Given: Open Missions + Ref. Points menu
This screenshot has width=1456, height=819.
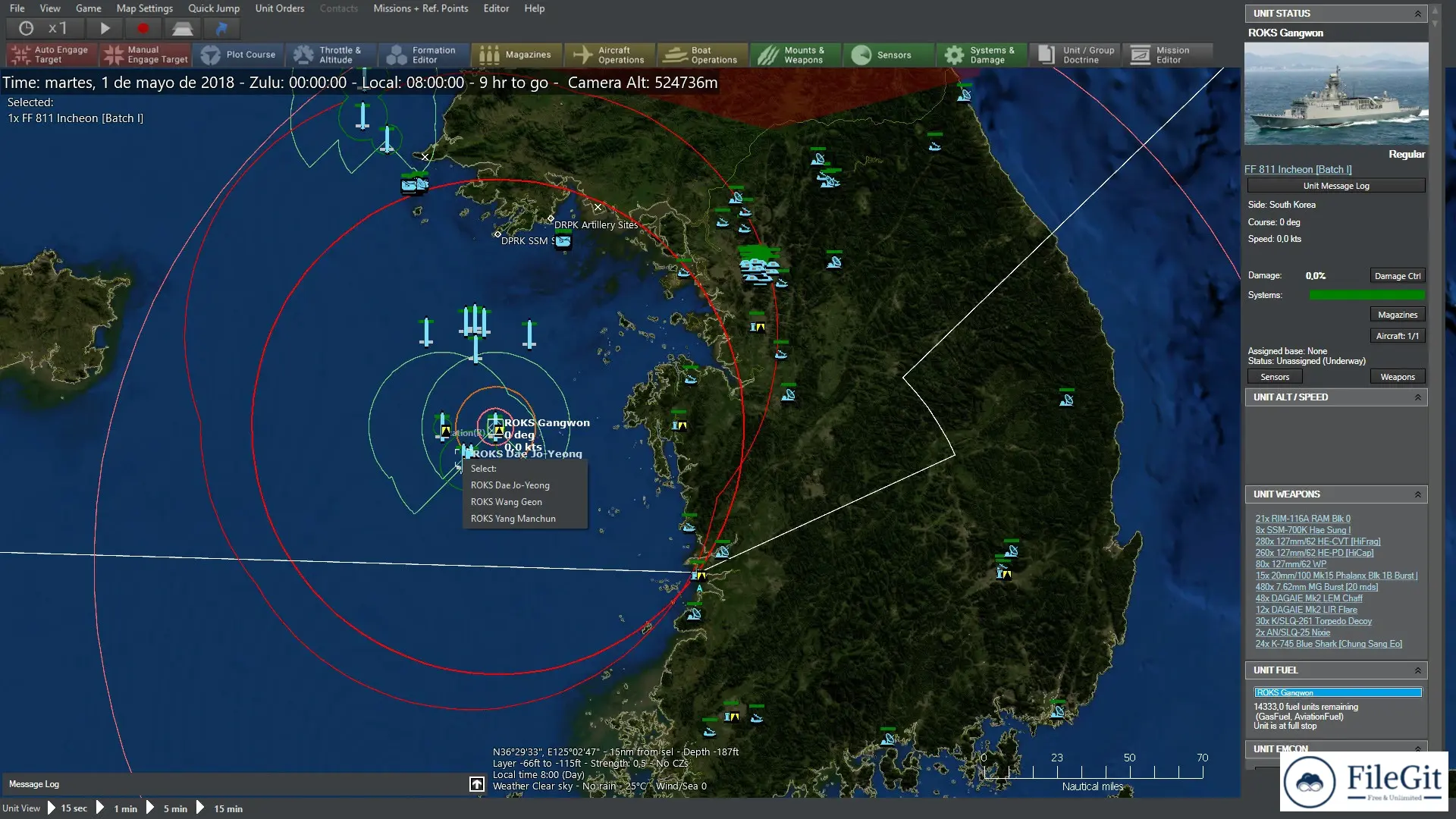Looking at the screenshot, I should (x=421, y=8).
